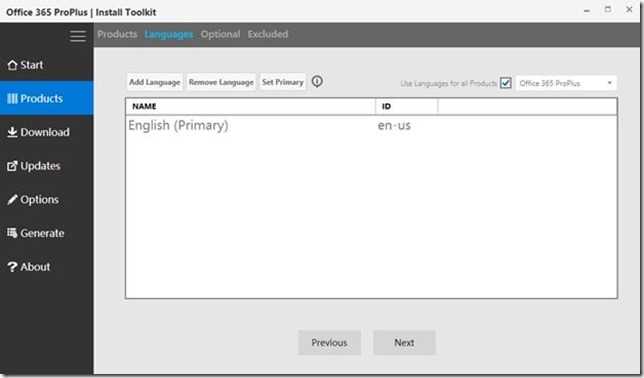Viewport: 644px width, 378px height.
Task: Click the info icon beside Set Primary
Action: (x=317, y=81)
